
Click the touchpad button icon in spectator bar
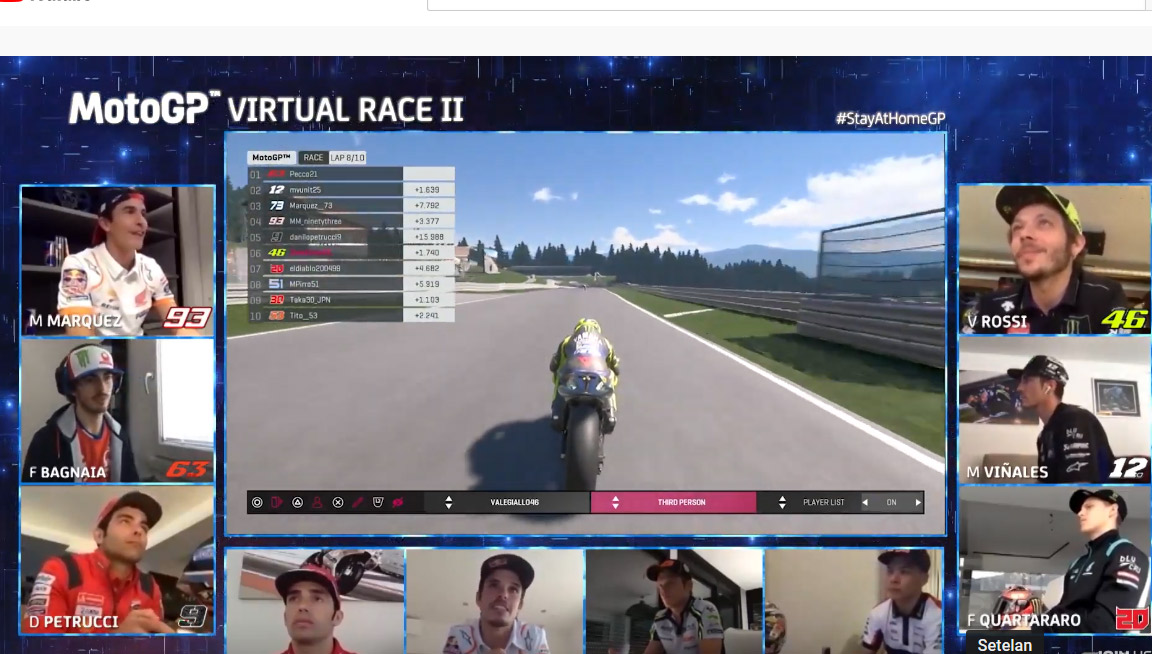378,503
